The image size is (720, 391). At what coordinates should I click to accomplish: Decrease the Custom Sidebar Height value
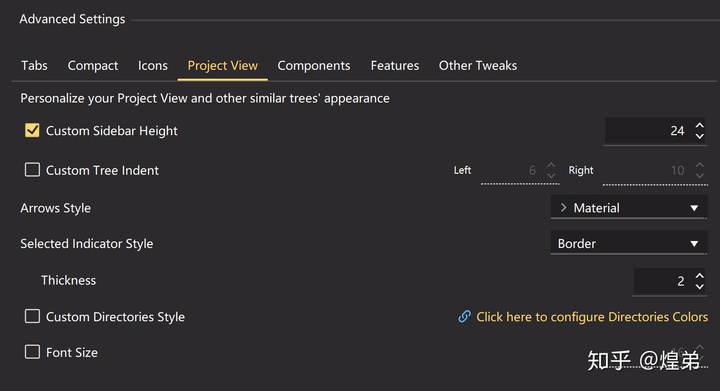click(699, 136)
